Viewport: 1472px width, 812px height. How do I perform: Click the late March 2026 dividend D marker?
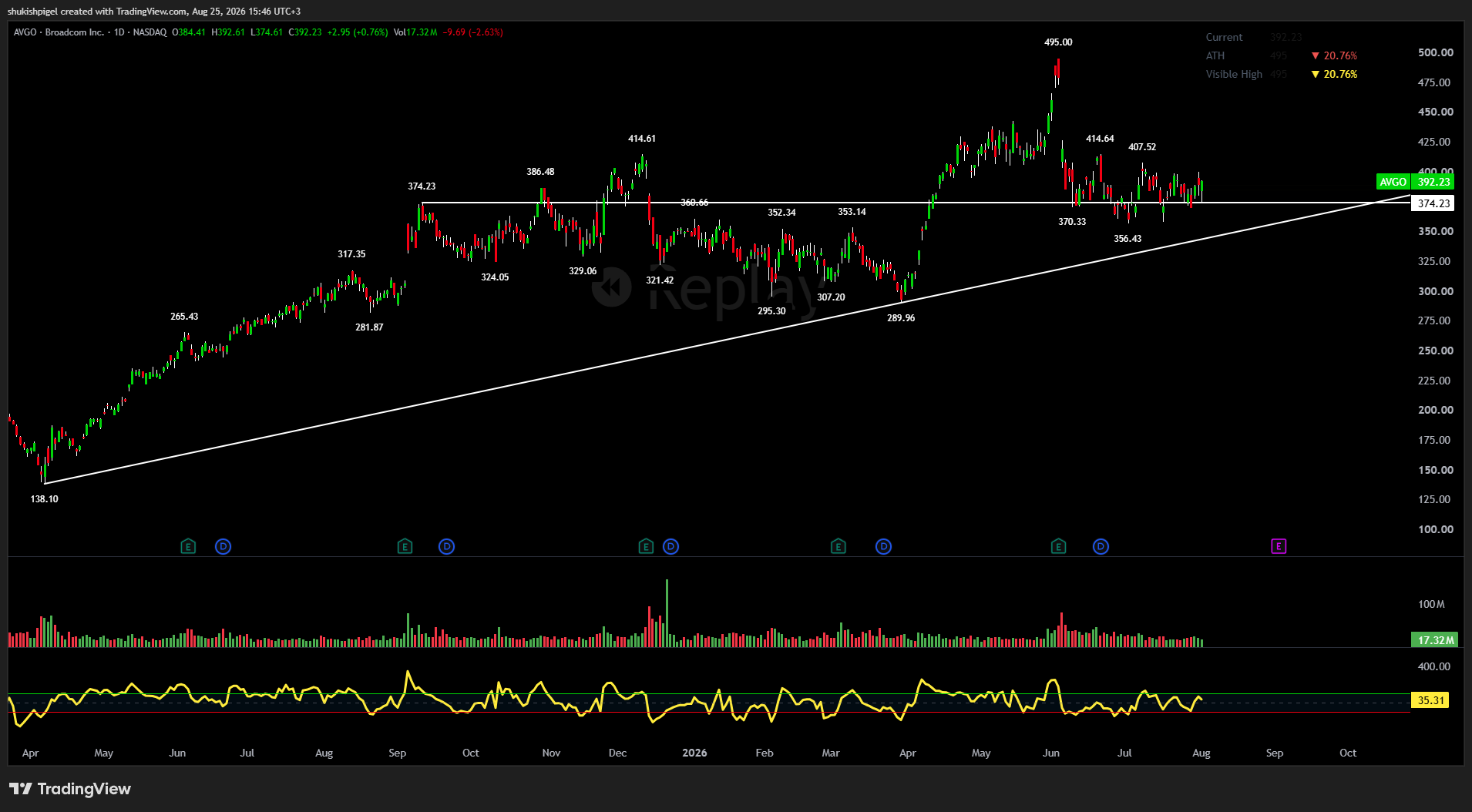[883, 546]
